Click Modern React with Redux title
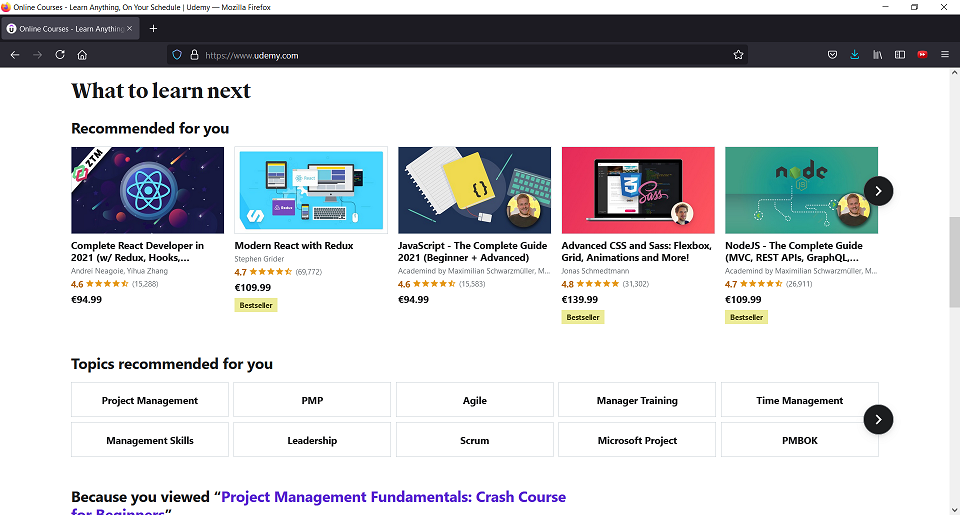Screen dimensions: 960x515 click(294, 246)
